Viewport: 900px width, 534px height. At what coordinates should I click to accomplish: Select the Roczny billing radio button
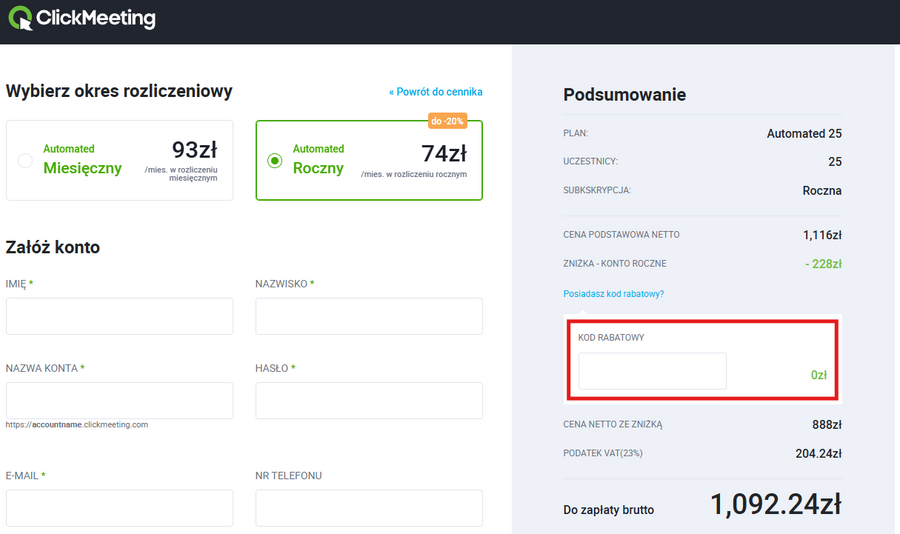tap(274, 160)
